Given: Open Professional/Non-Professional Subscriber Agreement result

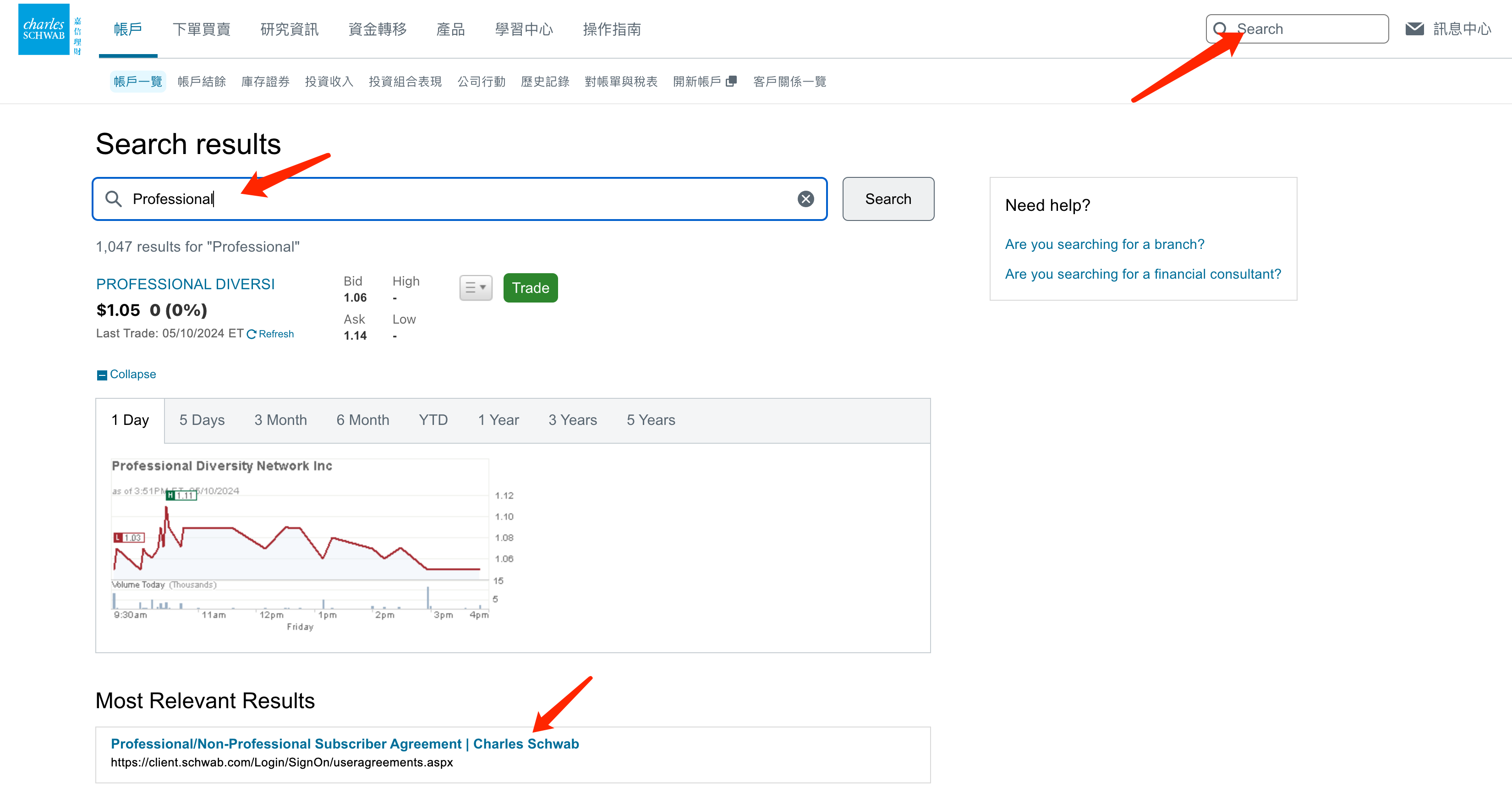Looking at the screenshot, I should tap(345, 744).
